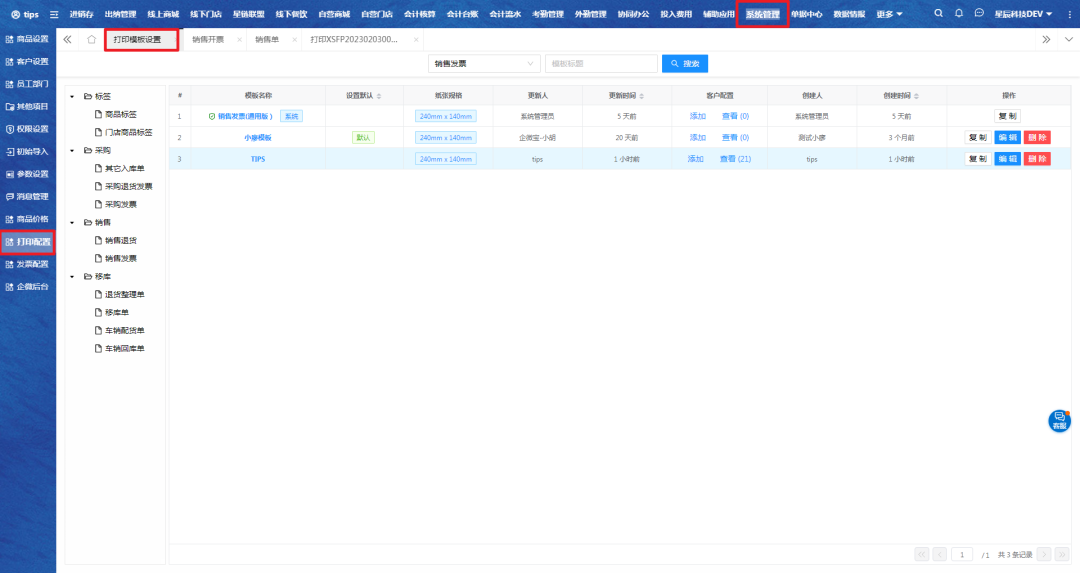Expand the 更多 menu in top navigation
Viewport: 1080px width, 573px height.
889,14
